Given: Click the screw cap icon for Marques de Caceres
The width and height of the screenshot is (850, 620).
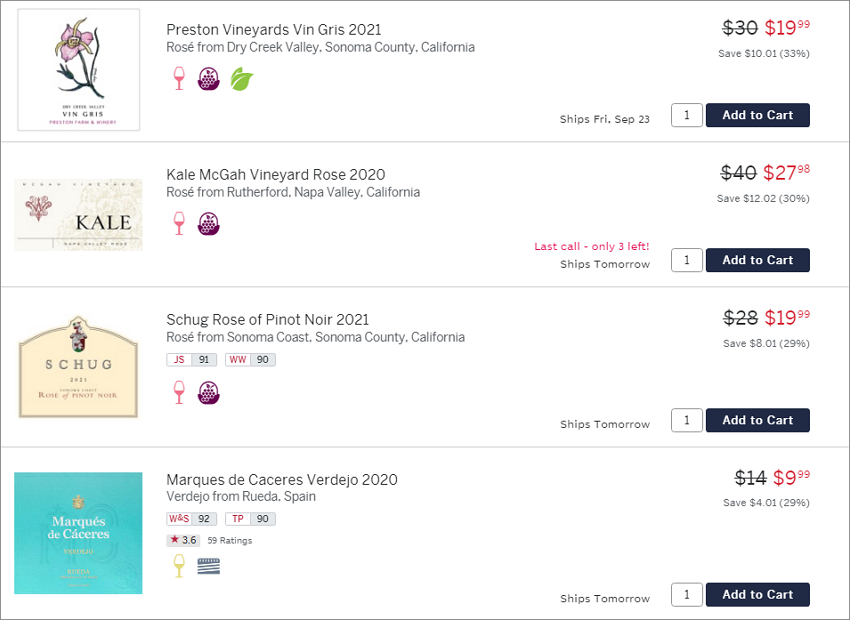Looking at the screenshot, I should (209, 566).
